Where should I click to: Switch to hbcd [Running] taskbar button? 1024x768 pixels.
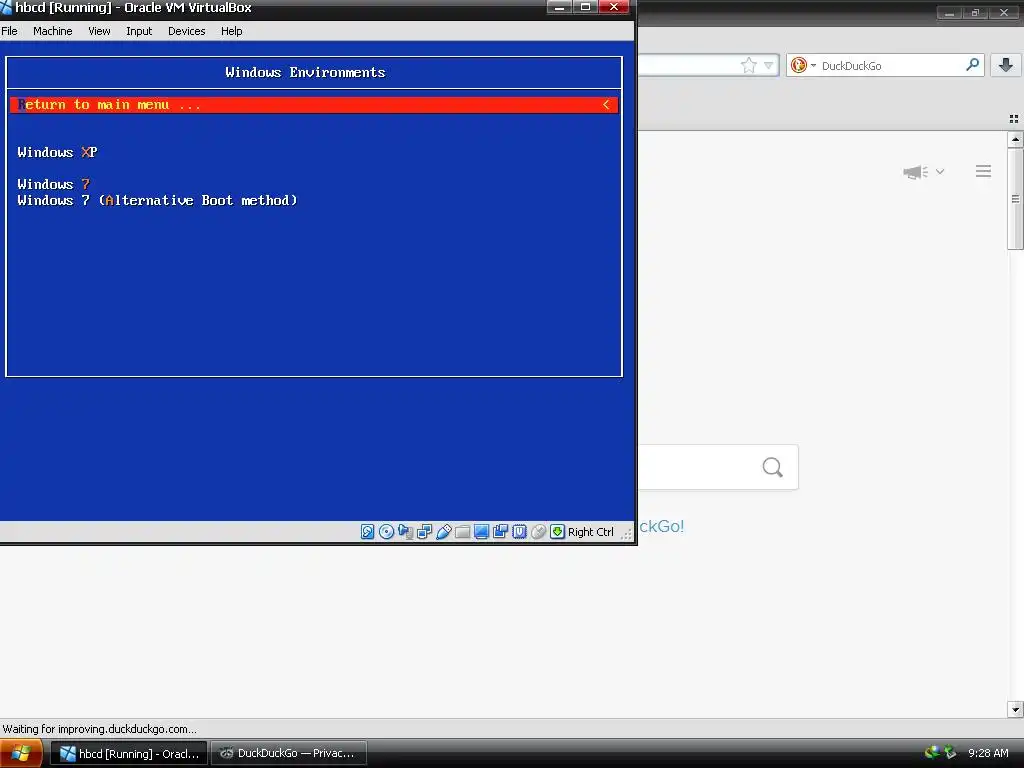pos(129,753)
